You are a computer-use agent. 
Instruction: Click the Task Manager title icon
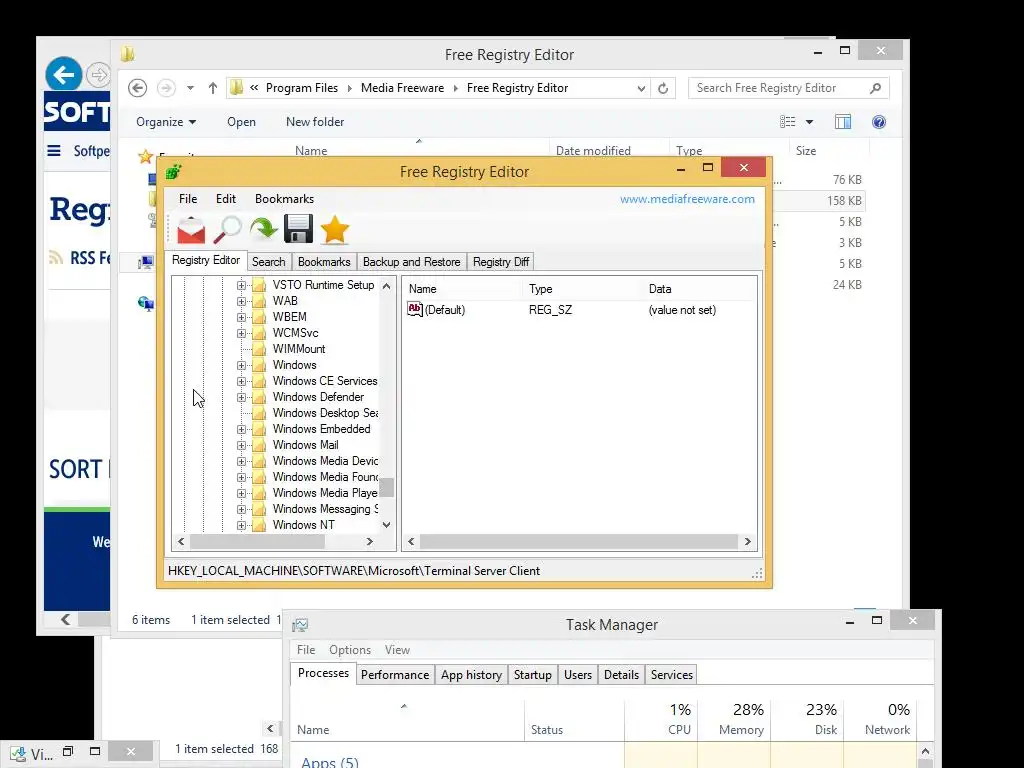click(300, 625)
